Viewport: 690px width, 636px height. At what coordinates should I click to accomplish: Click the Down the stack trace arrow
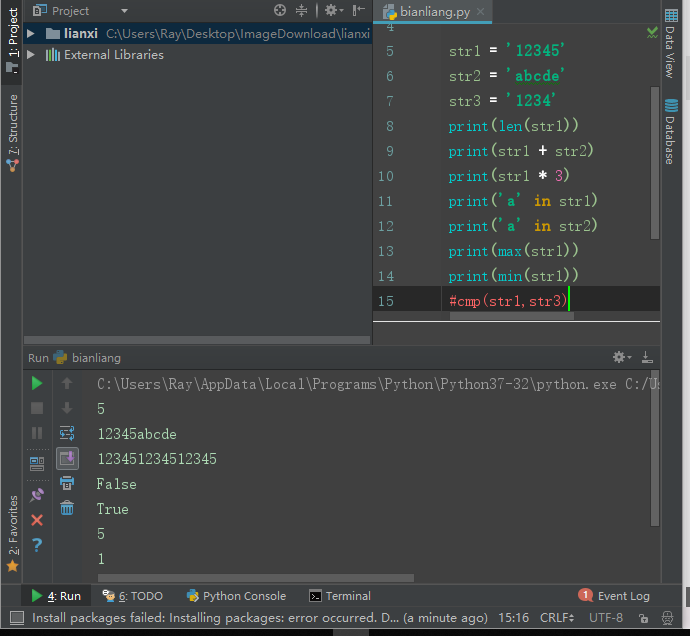(67, 408)
